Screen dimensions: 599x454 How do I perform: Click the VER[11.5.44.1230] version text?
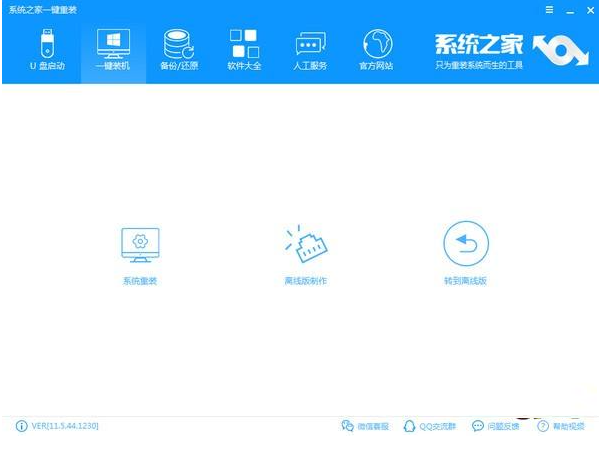[x=65, y=426]
